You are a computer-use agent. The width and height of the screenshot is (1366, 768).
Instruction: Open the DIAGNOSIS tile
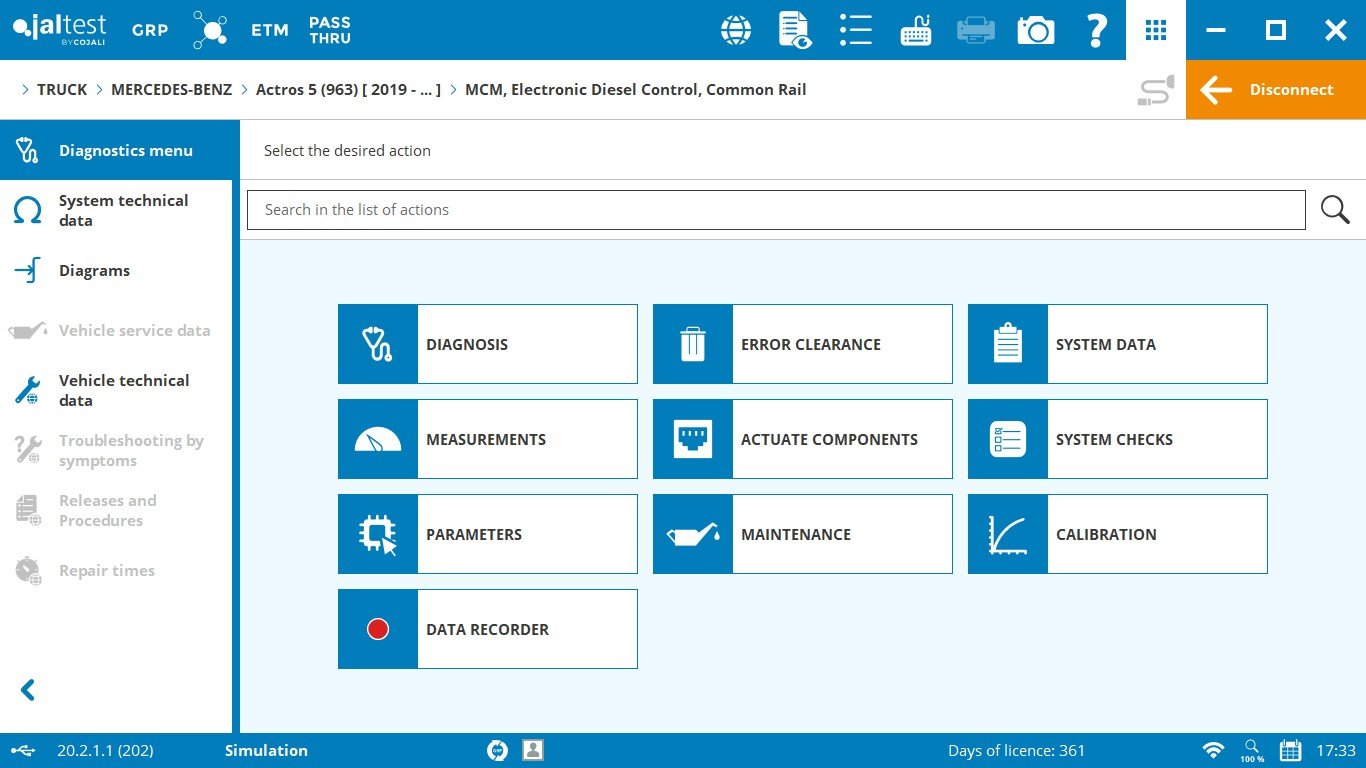click(487, 344)
